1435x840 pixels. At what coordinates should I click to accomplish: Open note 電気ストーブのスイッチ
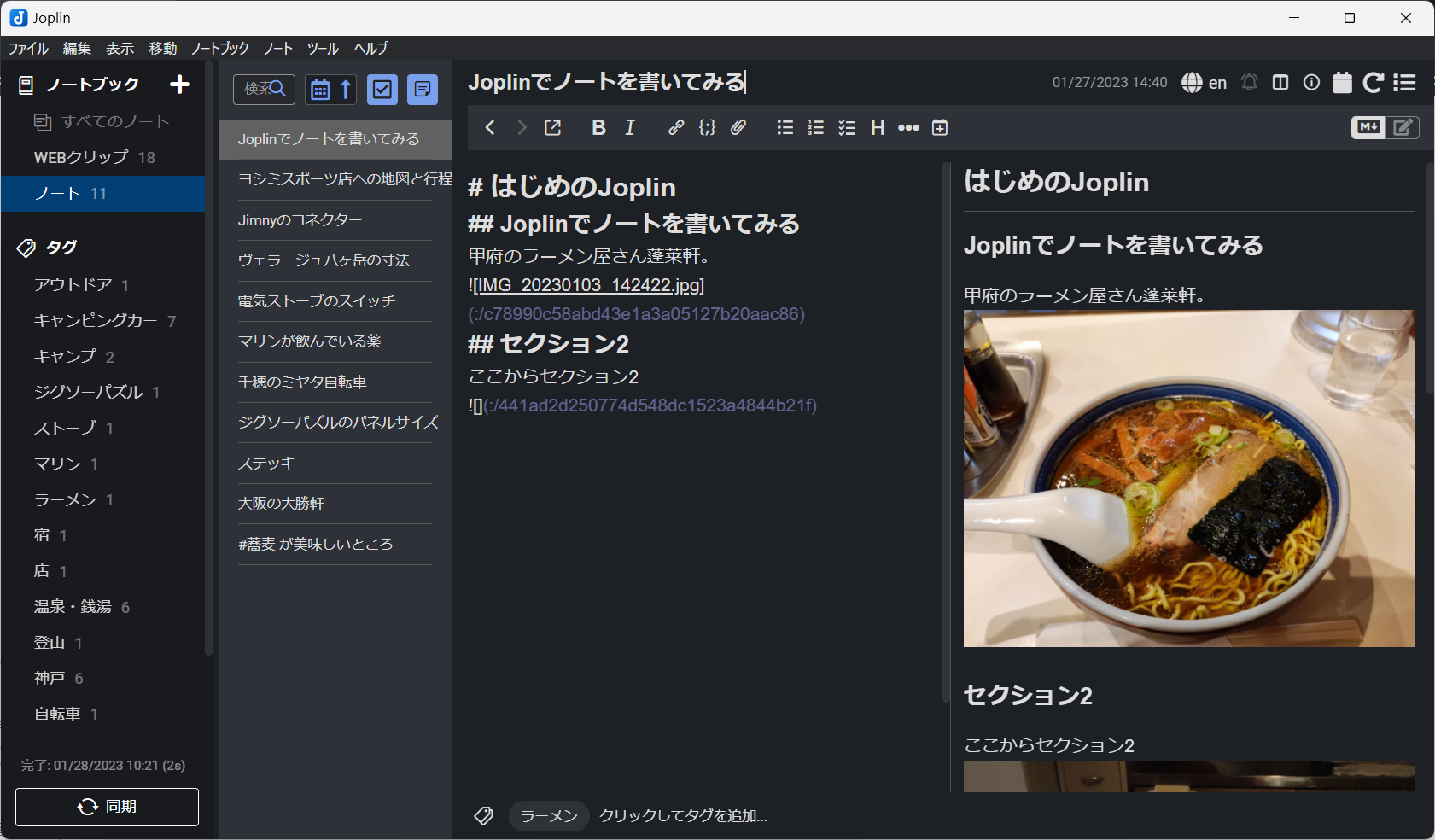[335, 301]
